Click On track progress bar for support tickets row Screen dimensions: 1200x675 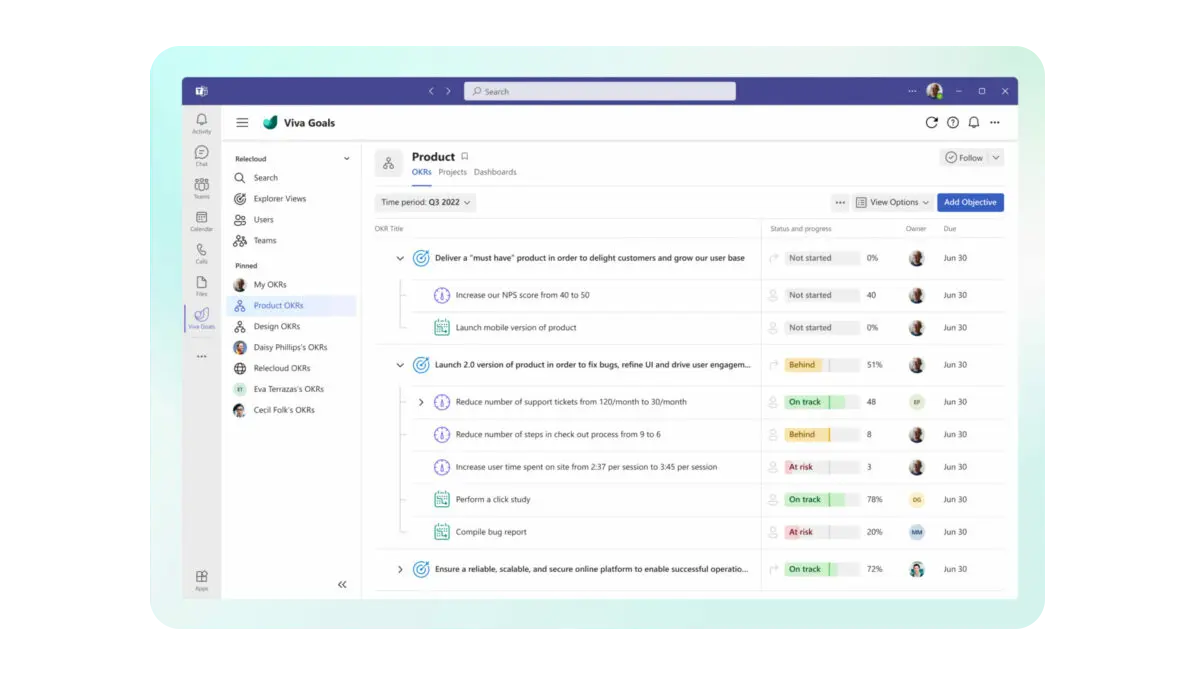click(822, 402)
